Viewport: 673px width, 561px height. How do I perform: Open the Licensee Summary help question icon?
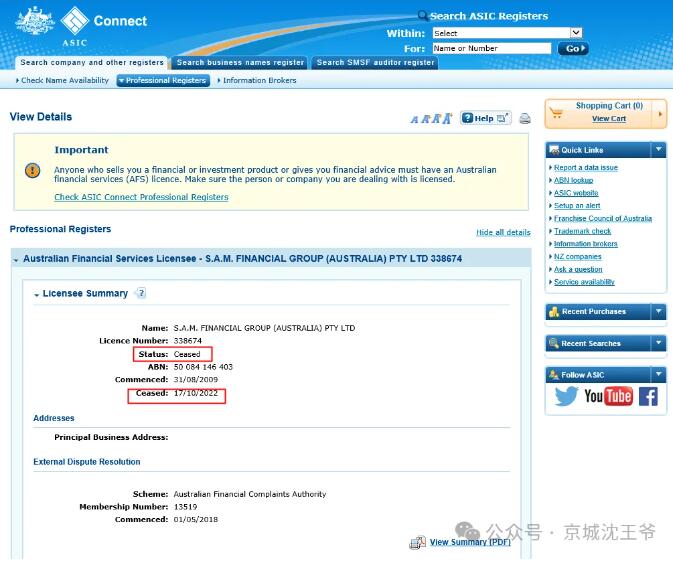click(x=141, y=293)
